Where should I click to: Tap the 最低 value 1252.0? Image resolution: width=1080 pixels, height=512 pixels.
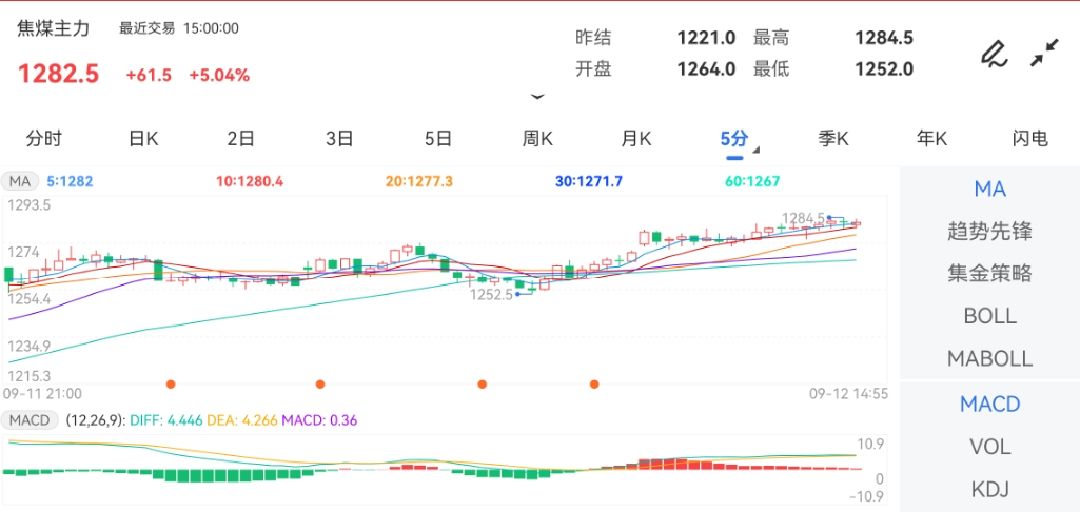(x=884, y=69)
